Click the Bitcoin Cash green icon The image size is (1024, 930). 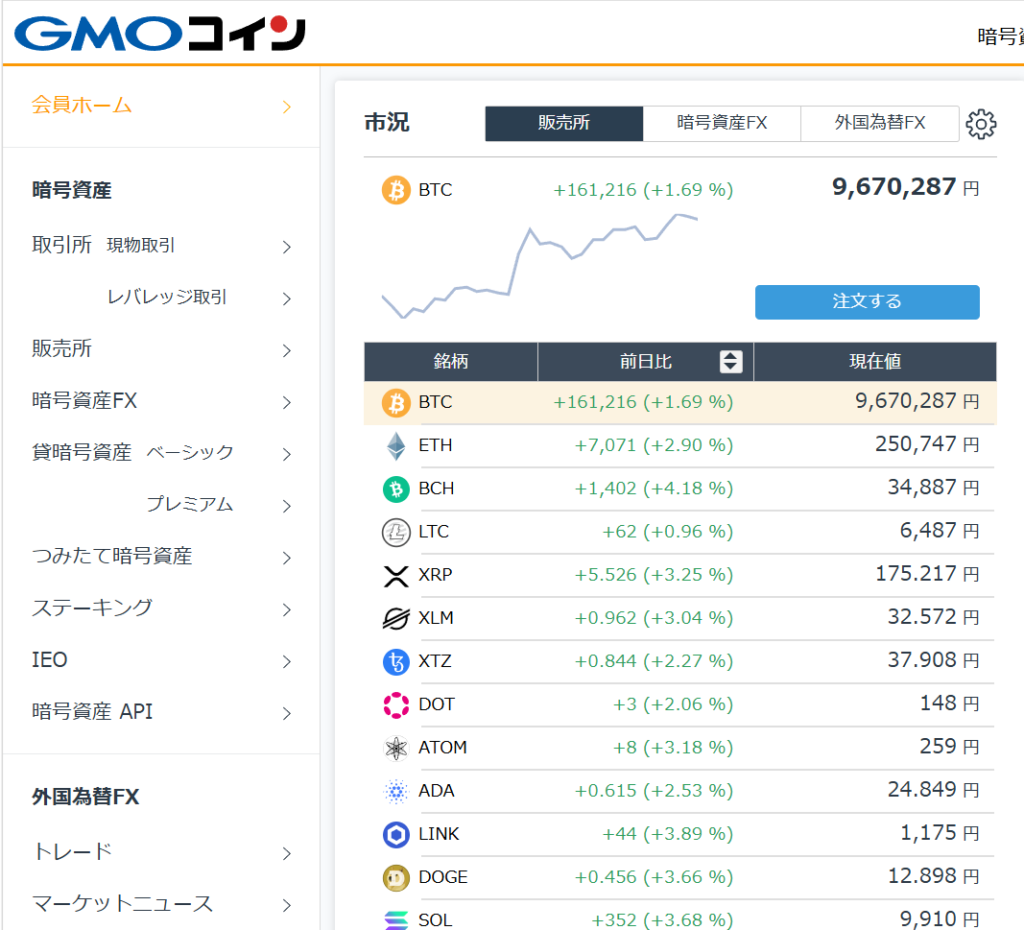tap(396, 489)
